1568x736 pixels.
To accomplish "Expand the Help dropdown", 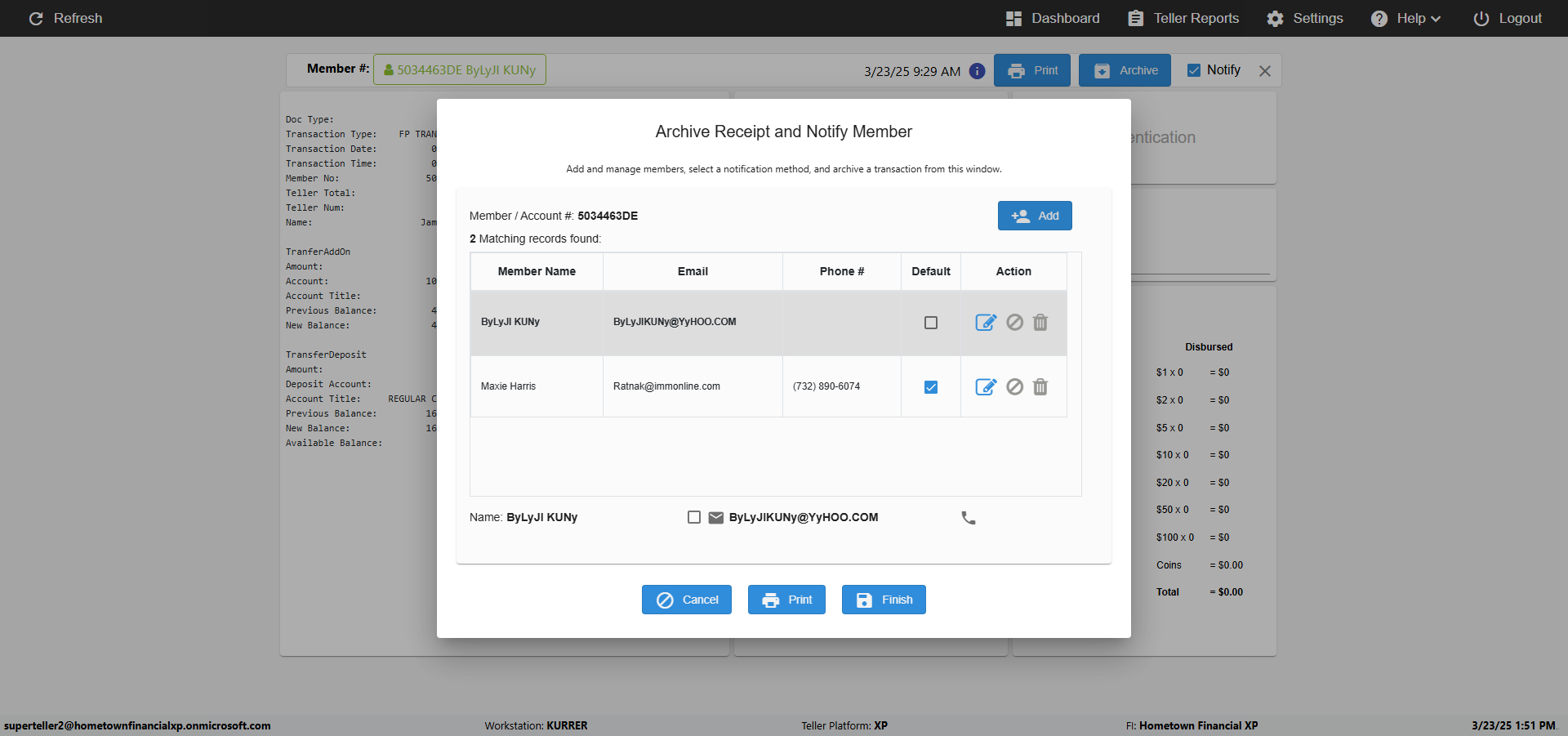I will pyautogui.click(x=1405, y=18).
